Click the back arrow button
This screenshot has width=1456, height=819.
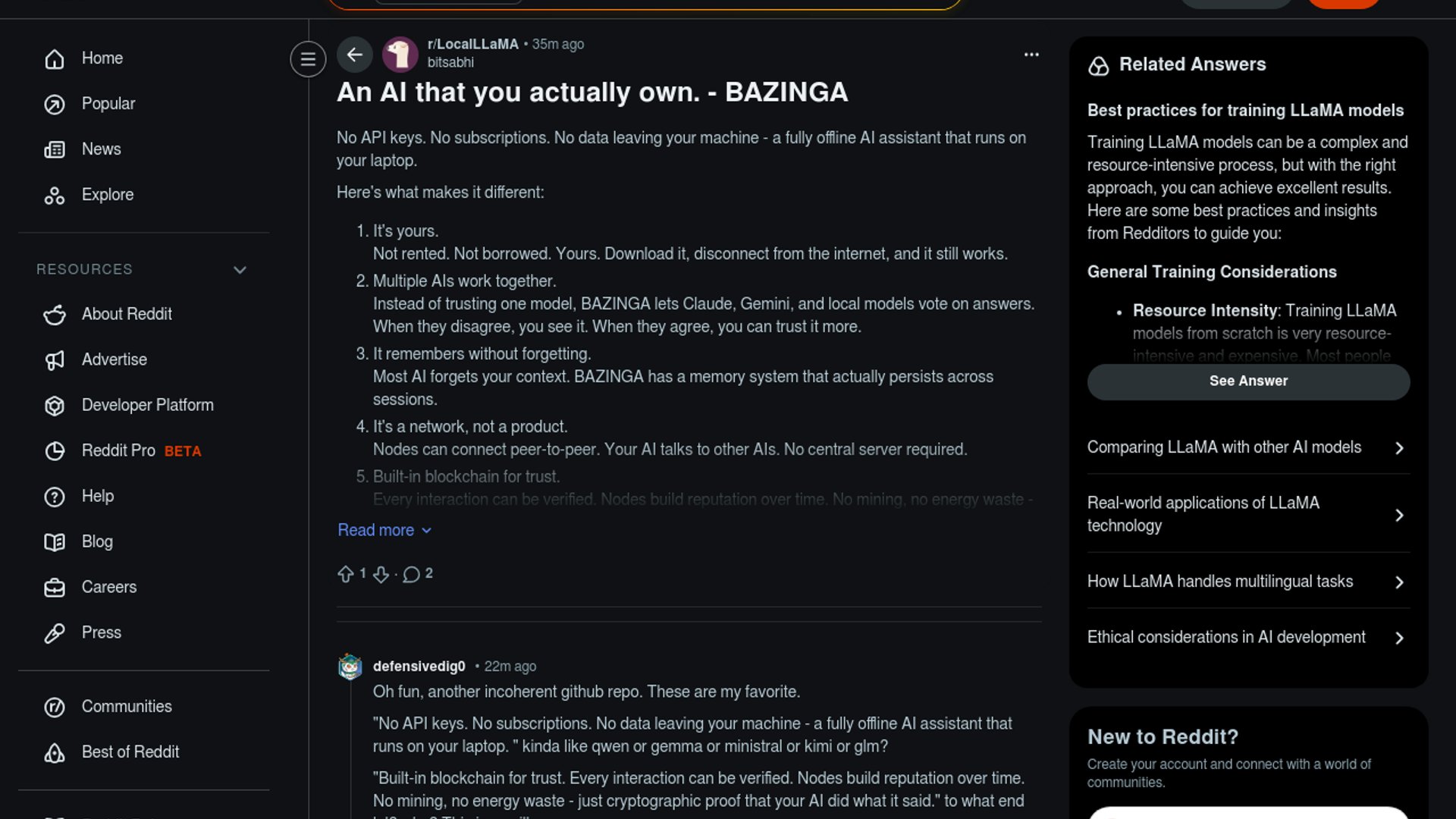pos(354,55)
